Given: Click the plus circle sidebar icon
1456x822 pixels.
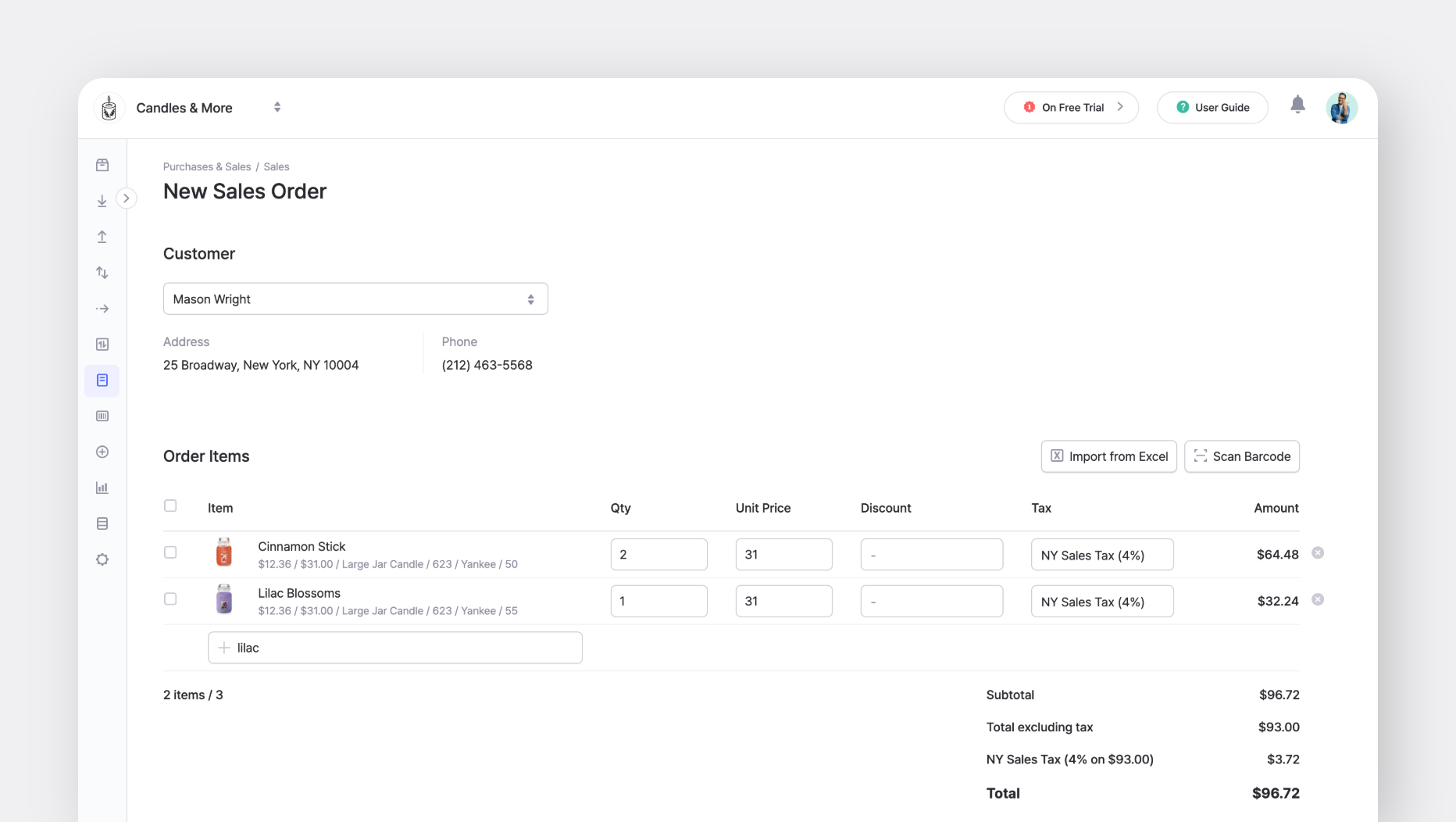Looking at the screenshot, I should (x=102, y=452).
